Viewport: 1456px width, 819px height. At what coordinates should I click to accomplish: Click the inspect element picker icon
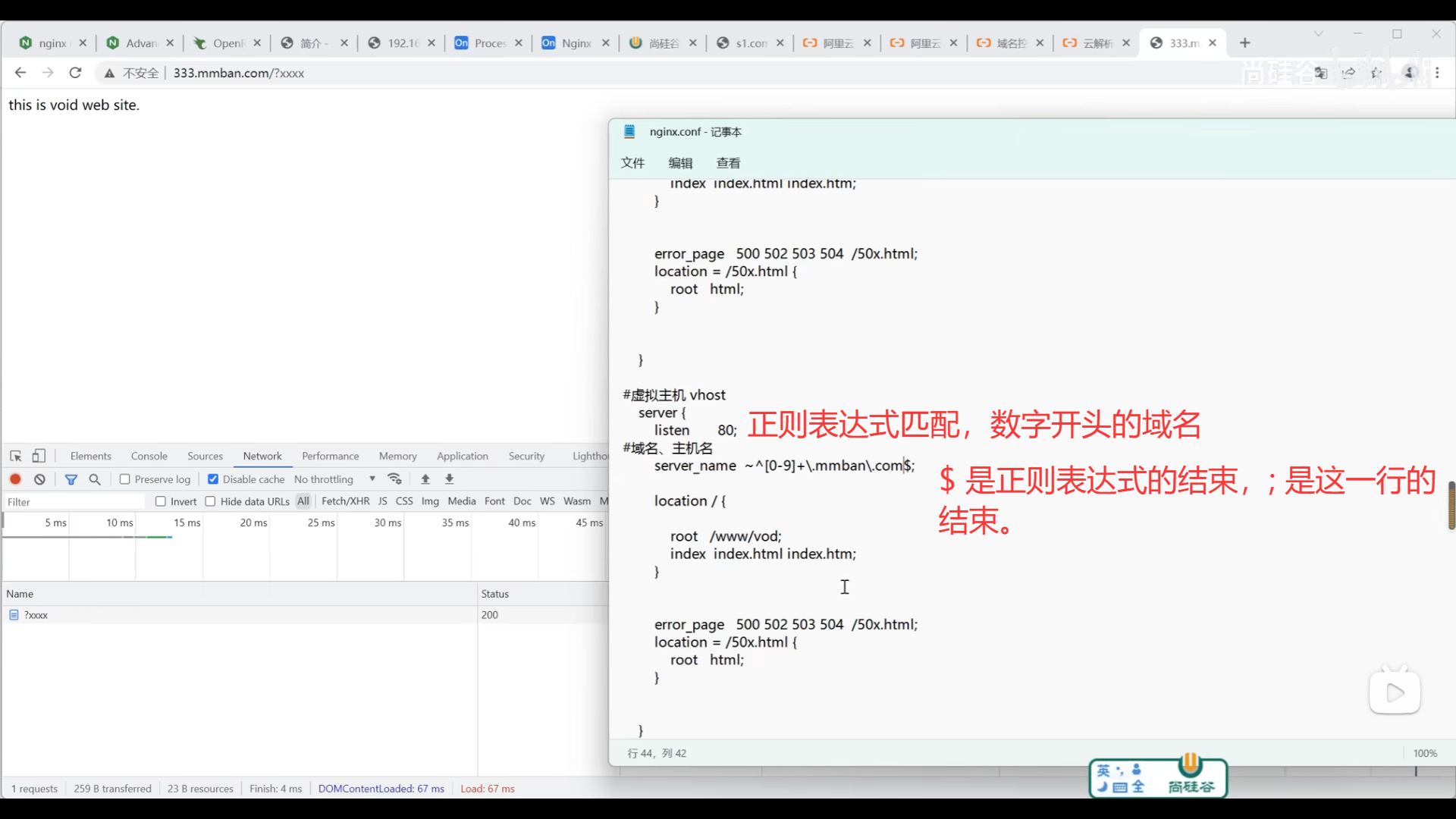pyautogui.click(x=16, y=456)
